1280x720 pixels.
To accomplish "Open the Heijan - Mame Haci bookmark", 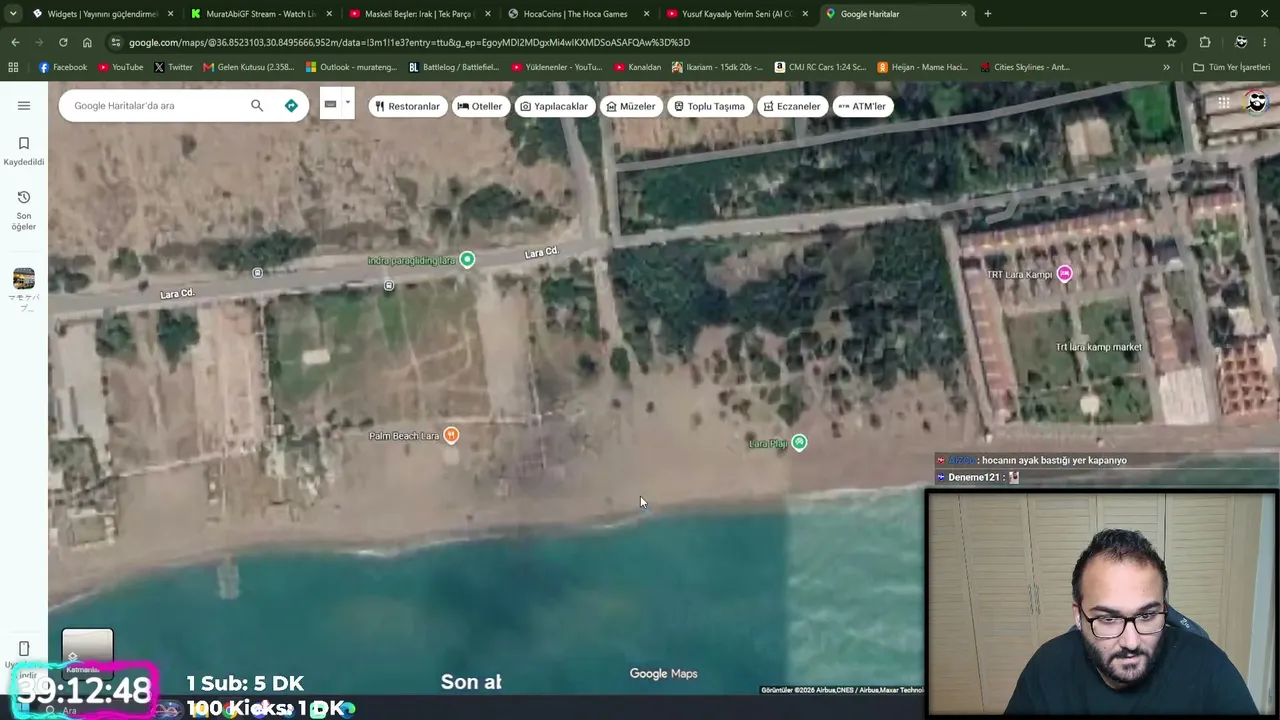I will [x=922, y=67].
